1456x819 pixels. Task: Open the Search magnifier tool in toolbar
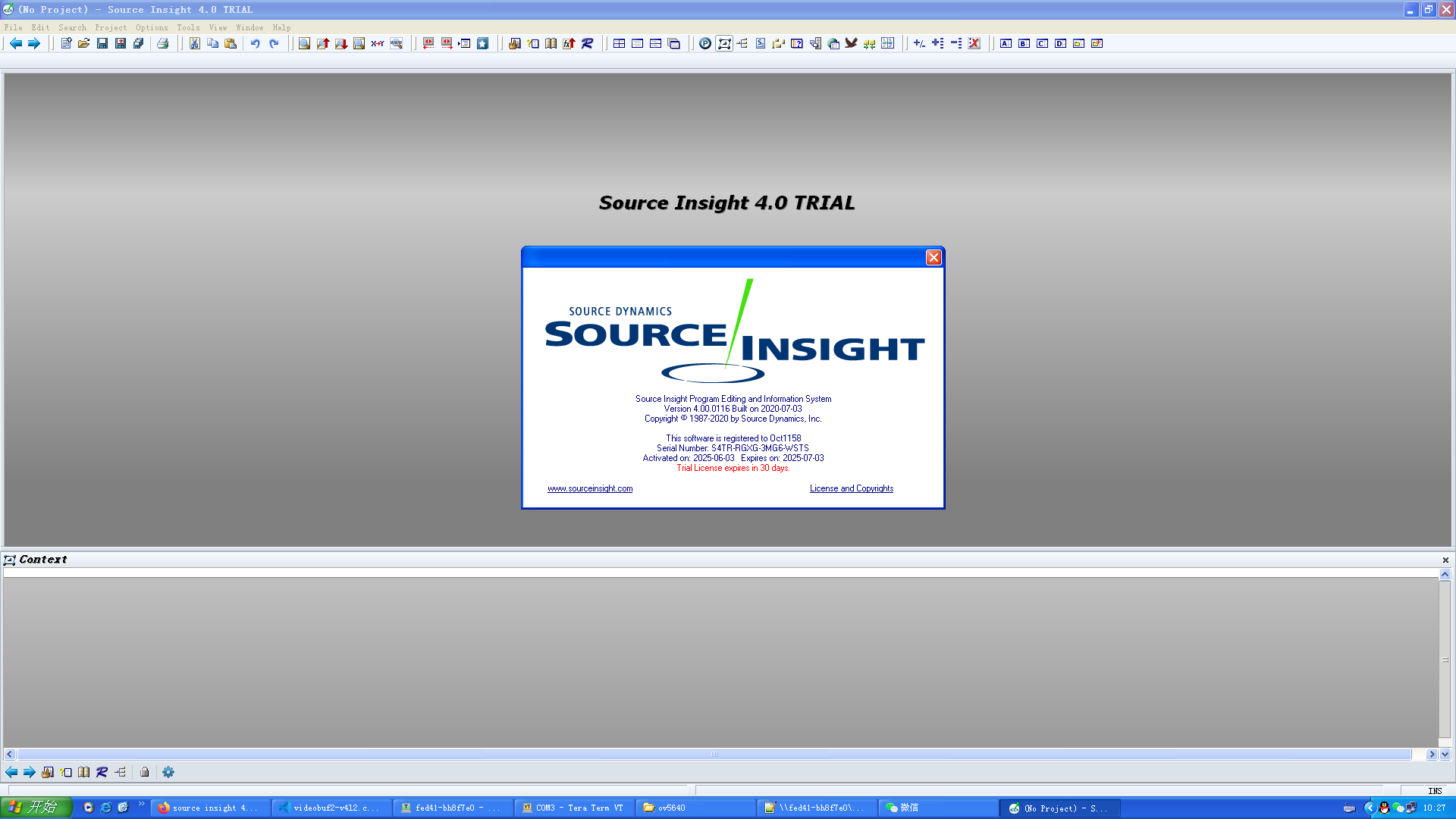(304, 43)
